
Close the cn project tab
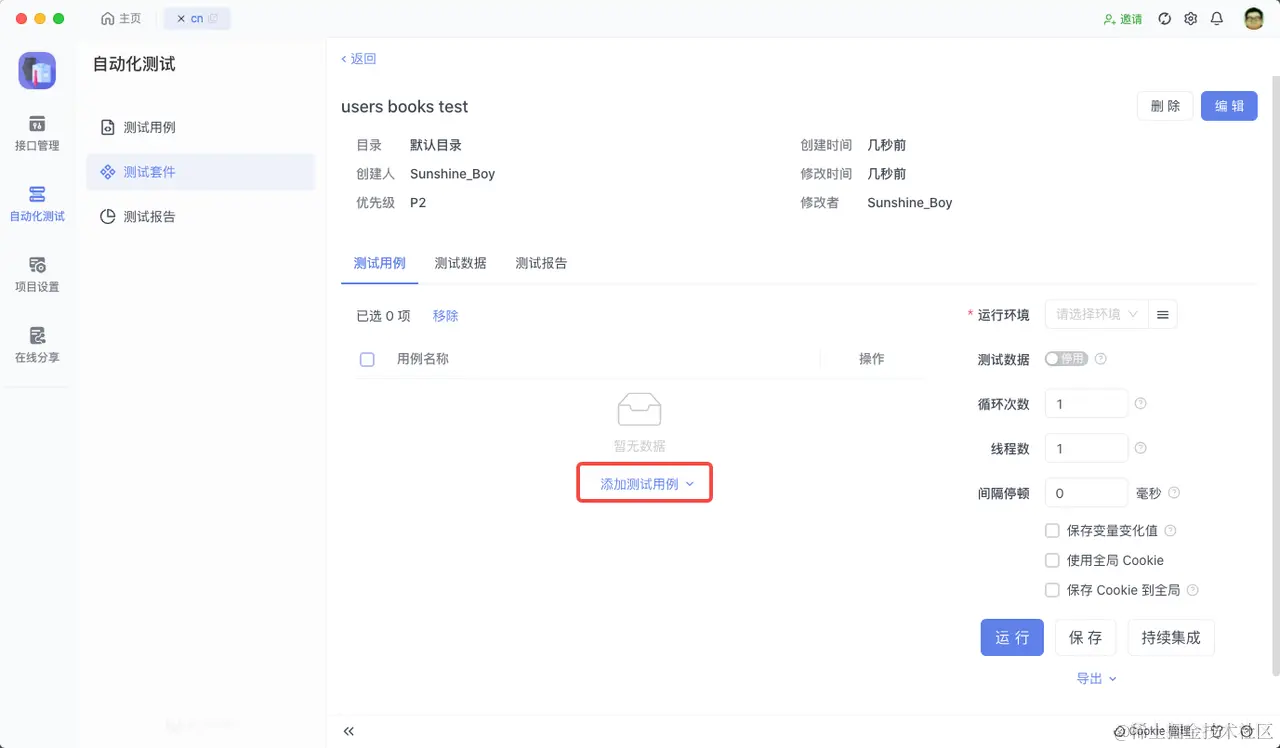[x=181, y=19]
